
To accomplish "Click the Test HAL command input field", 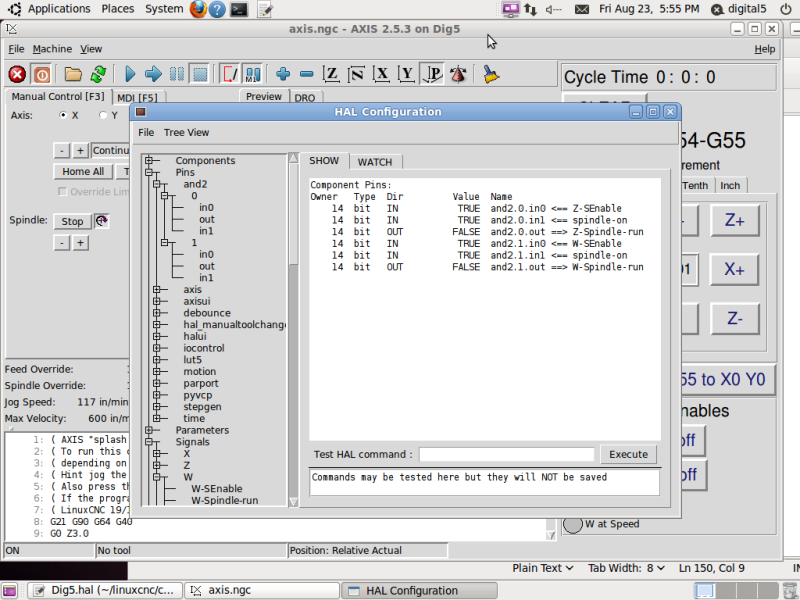I will (x=507, y=455).
